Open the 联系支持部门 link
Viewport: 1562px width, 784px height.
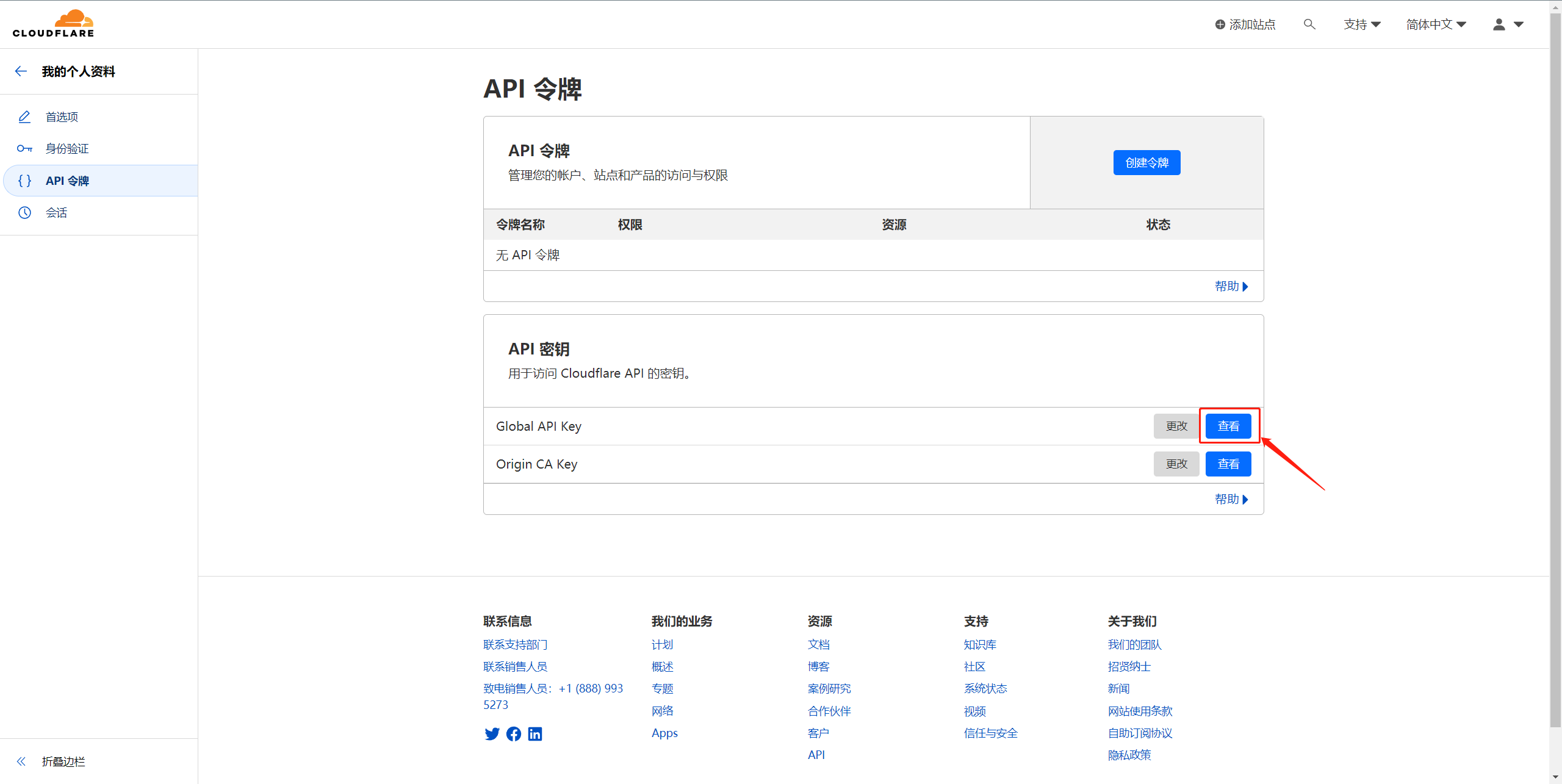point(514,644)
